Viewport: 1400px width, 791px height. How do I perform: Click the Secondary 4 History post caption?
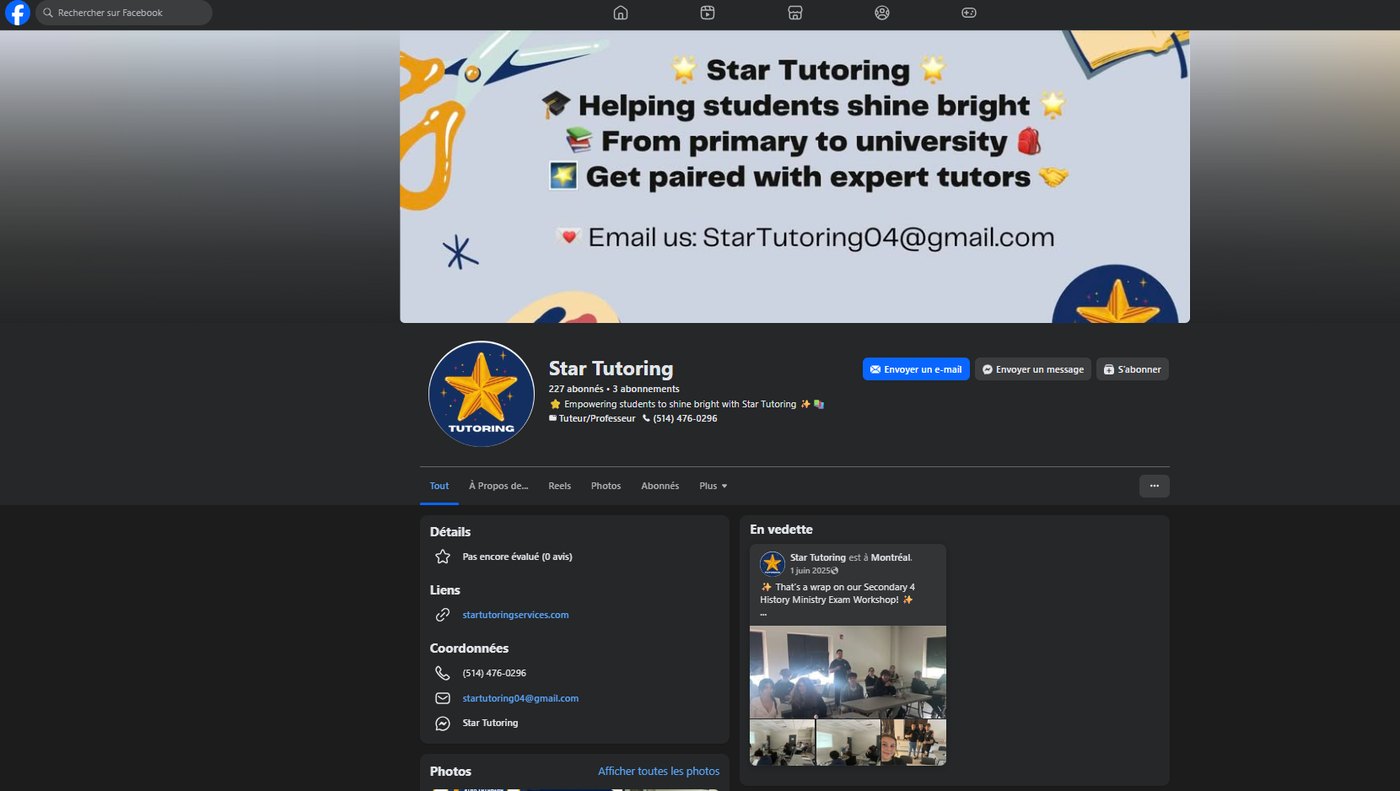(837, 593)
